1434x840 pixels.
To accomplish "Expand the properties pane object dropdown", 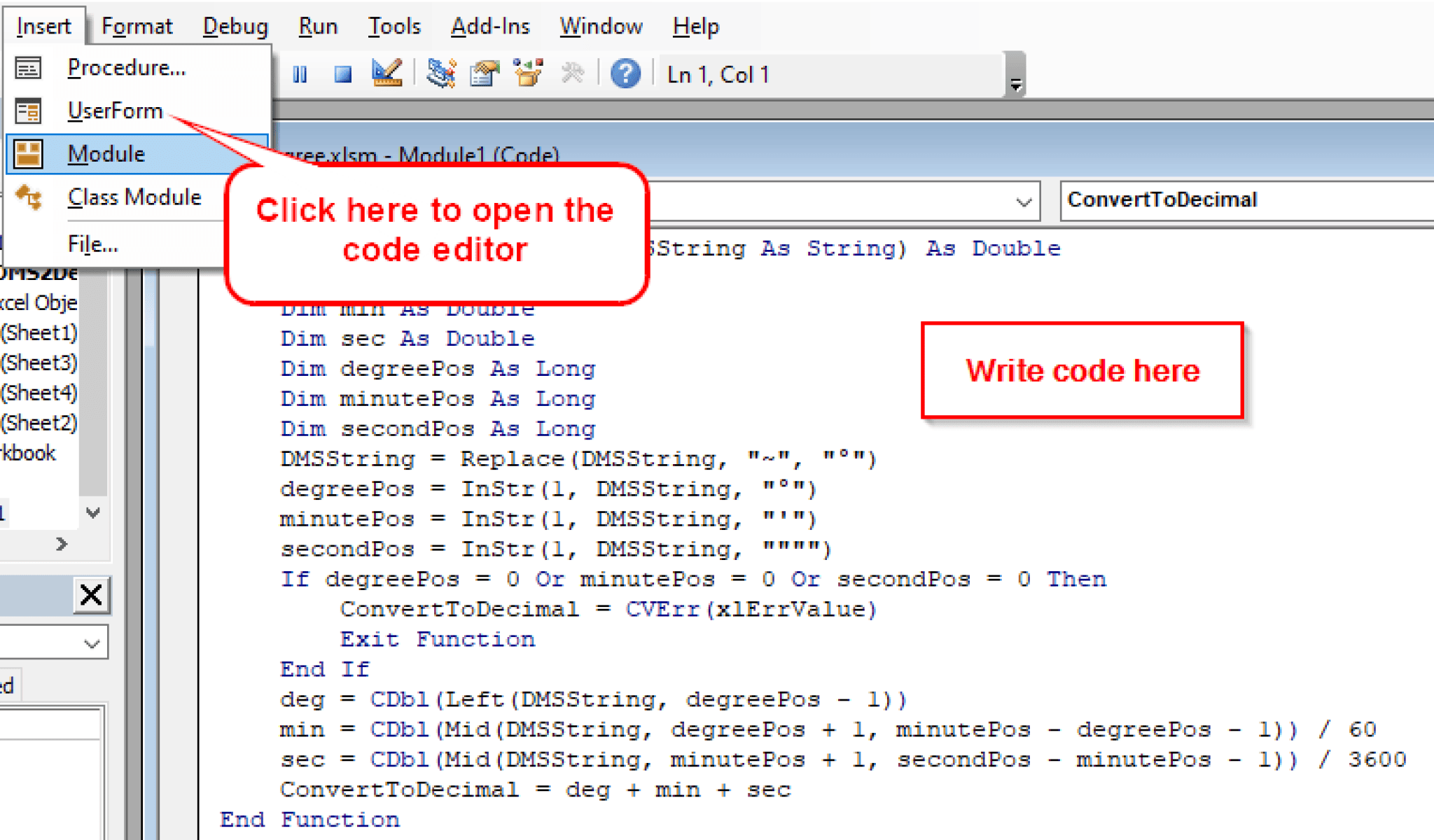I will click(x=91, y=643).
